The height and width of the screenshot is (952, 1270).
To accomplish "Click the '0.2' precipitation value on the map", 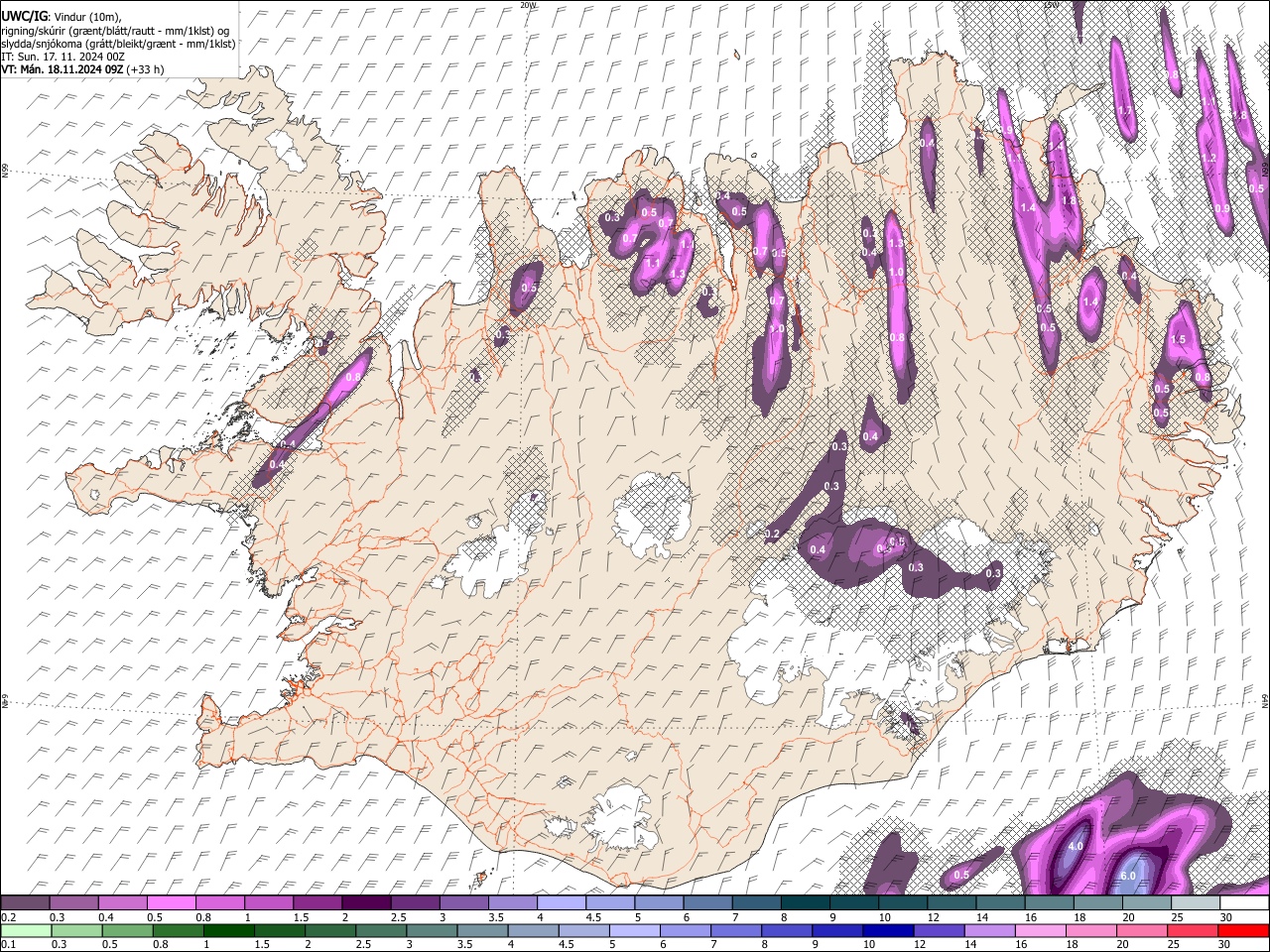I will tap(773, 535).
